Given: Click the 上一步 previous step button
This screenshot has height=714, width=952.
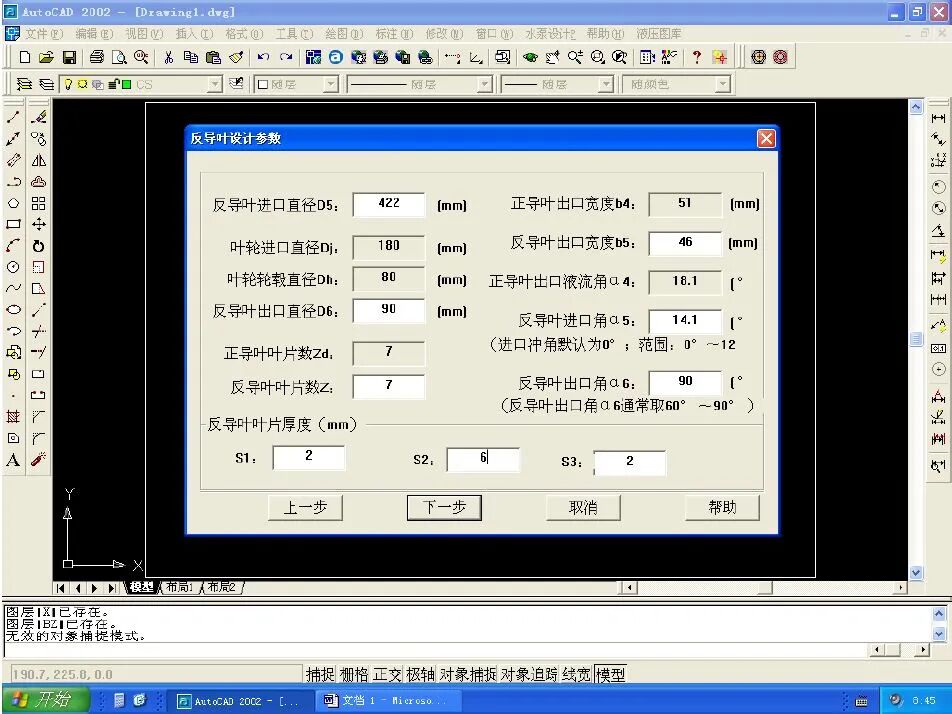Looking at the screenshot, I should pos(305,508).
